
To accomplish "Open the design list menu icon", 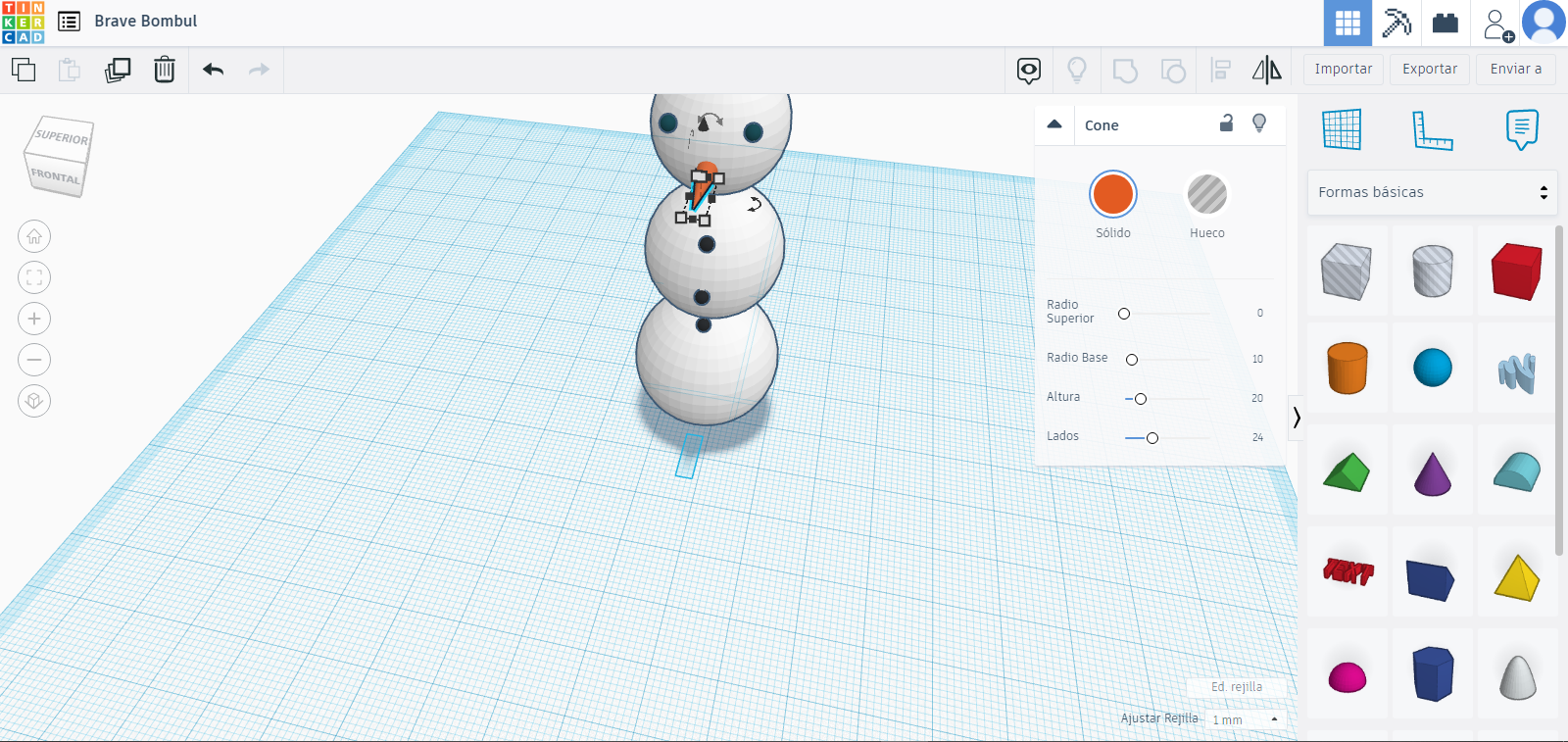I will pyautogui.click(x=69, y=21).
